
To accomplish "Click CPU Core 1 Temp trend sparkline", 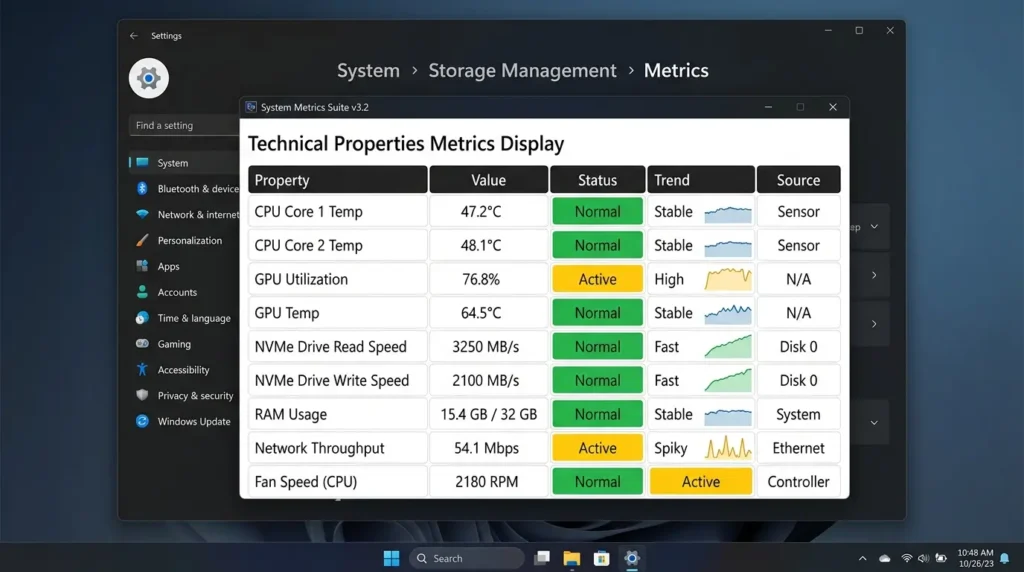I will [728, 214].
